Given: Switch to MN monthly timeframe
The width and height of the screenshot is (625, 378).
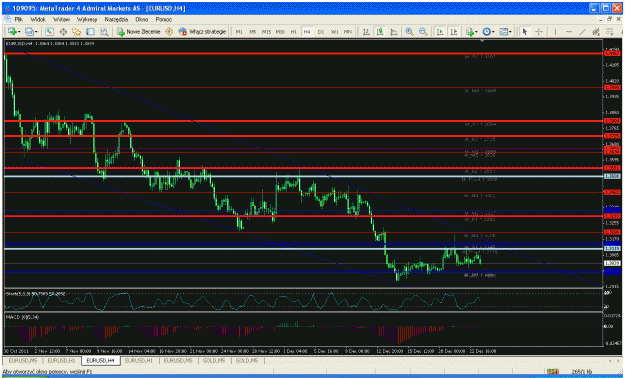Looking at the screenshot, I should [x=348, y=32].
